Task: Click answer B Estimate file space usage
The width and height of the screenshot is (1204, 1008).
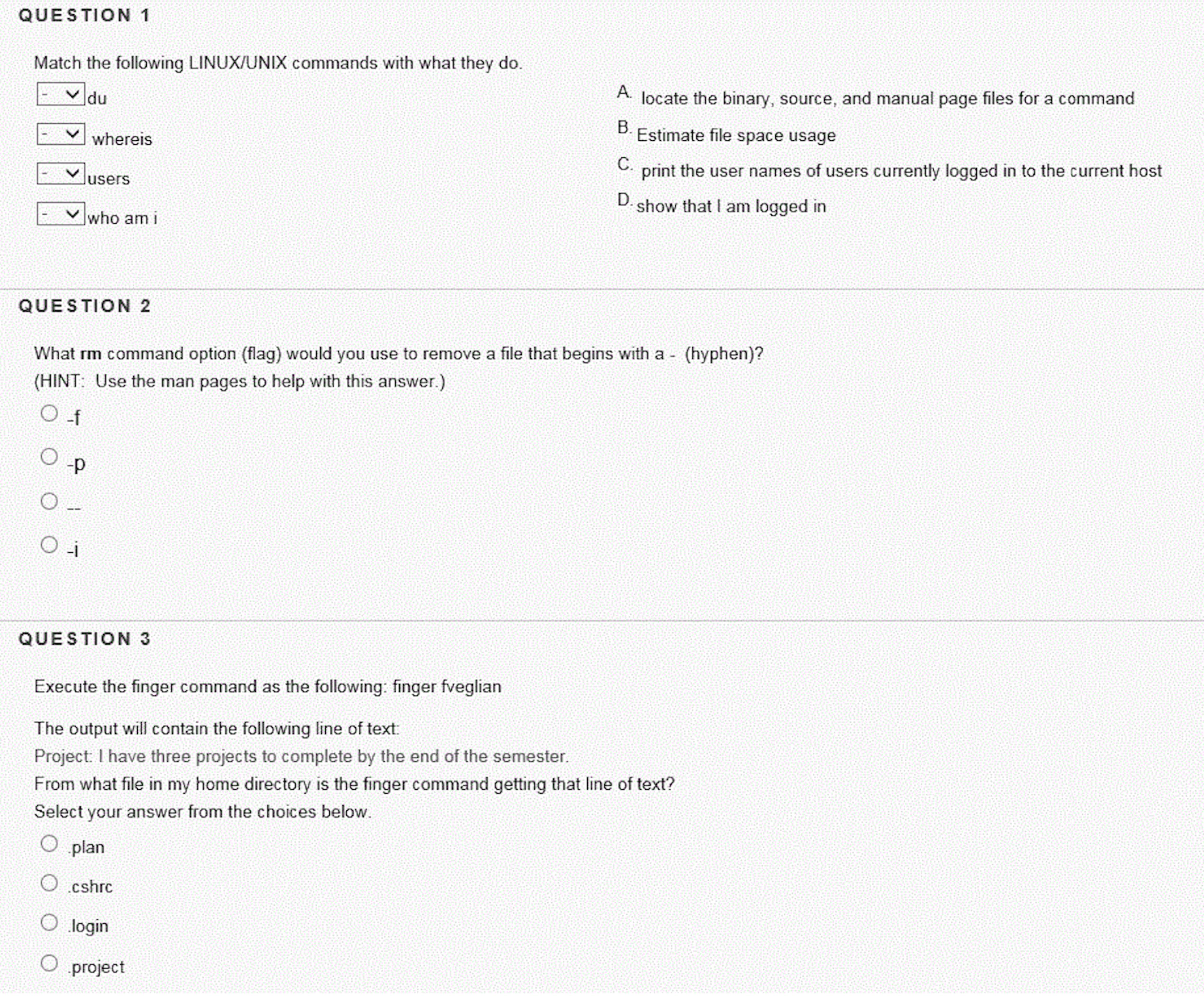Action: 736,135
